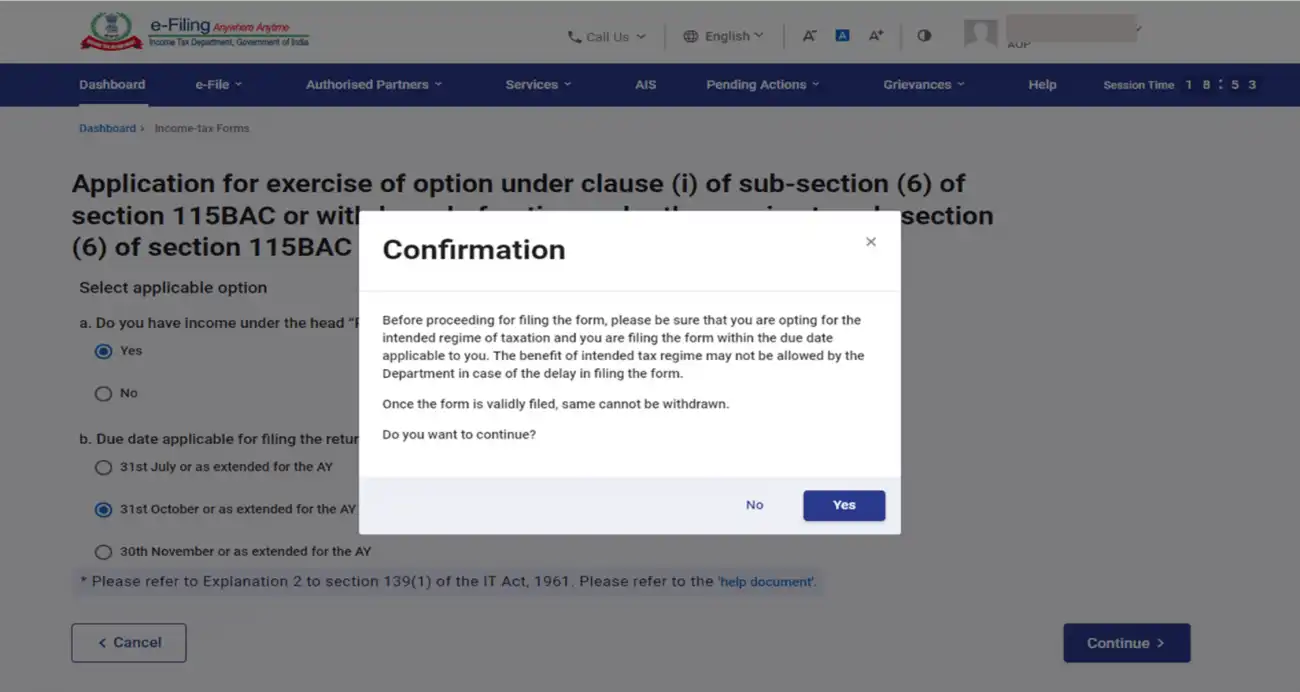
Task: Open the Grievances menu
Action: point(922,85)
